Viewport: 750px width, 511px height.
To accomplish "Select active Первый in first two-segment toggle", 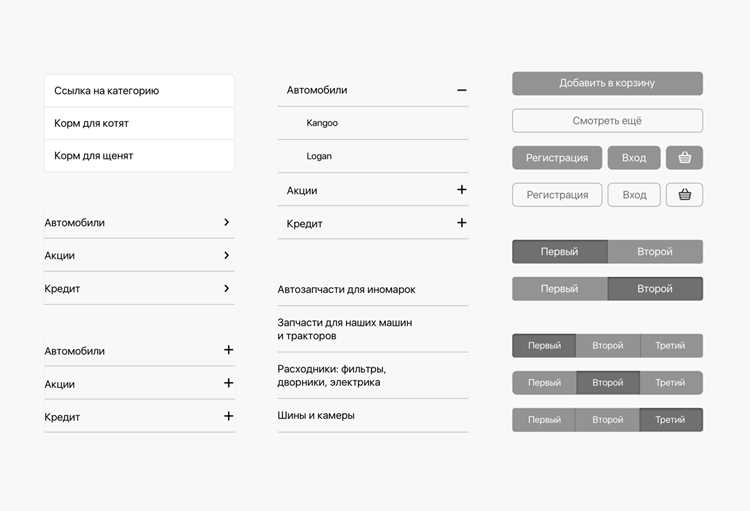I will pyautogui.click(x=560, y=252).
